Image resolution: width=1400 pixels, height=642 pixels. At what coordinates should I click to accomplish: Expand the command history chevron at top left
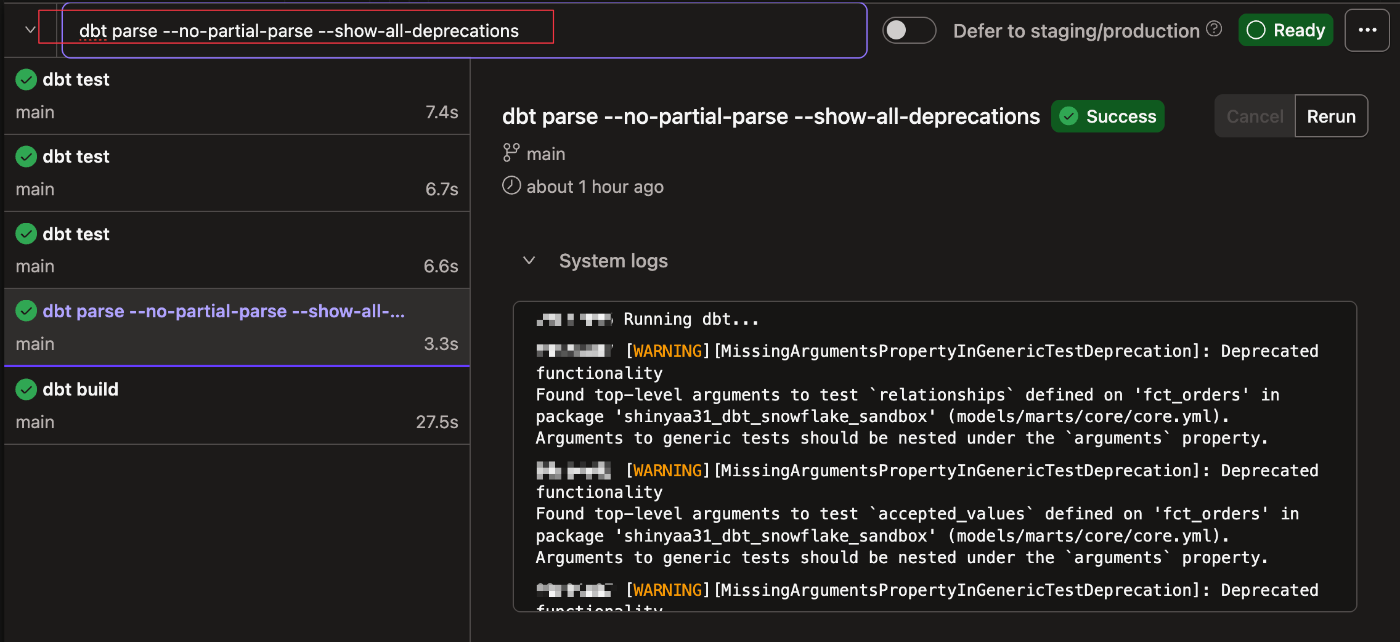tap(30, 30)
